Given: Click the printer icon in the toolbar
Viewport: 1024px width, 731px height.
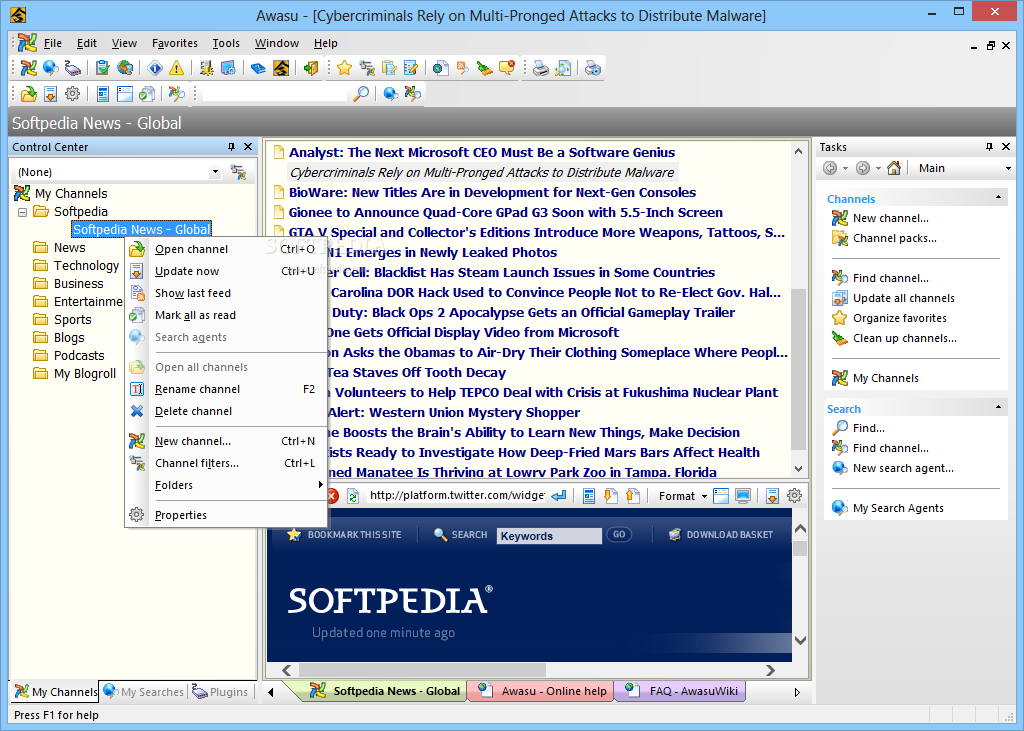Looking at the screenshot, I should pyautogui.click(x=541, y=68).
